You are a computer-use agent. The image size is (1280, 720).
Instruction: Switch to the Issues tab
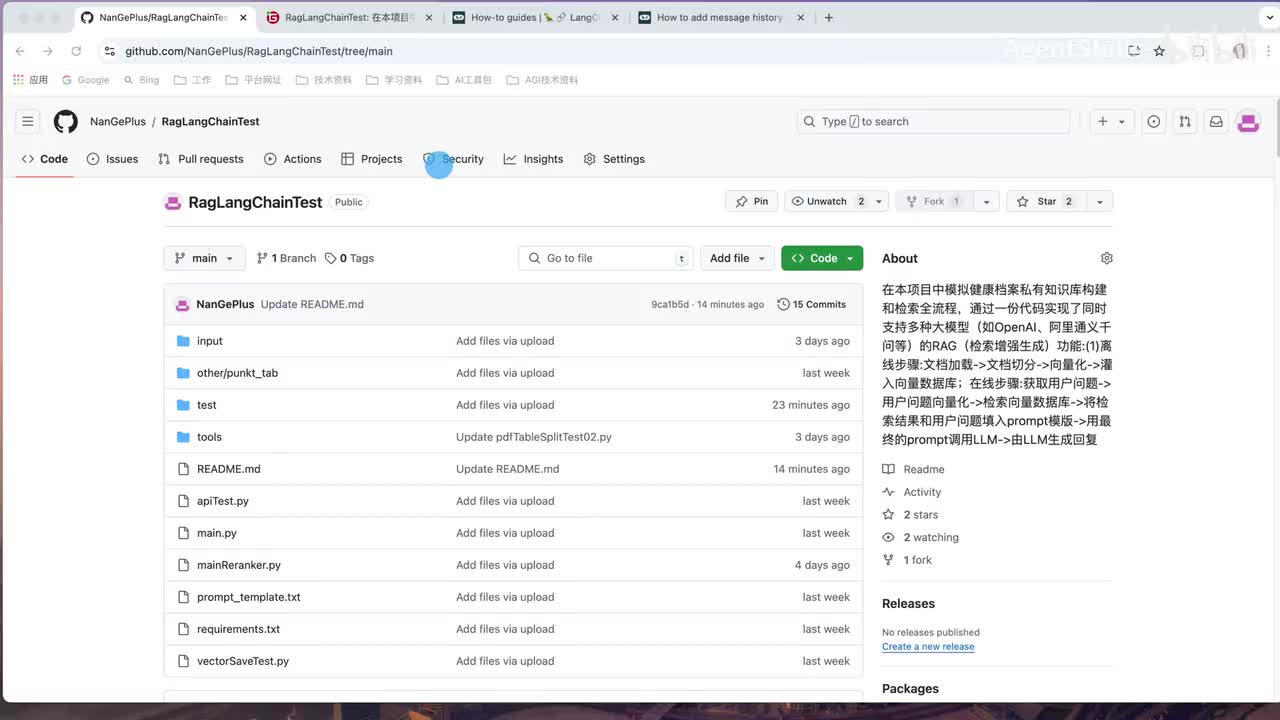point(113,159)
